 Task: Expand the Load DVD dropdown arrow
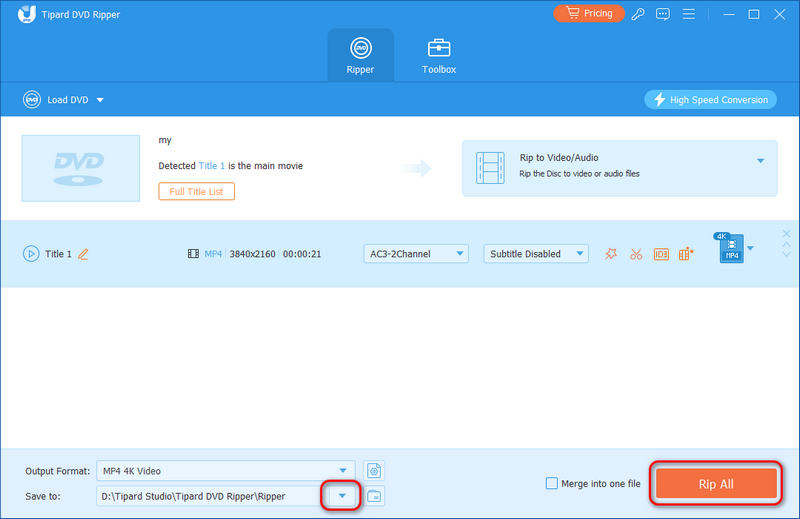[x=100, y=100]
